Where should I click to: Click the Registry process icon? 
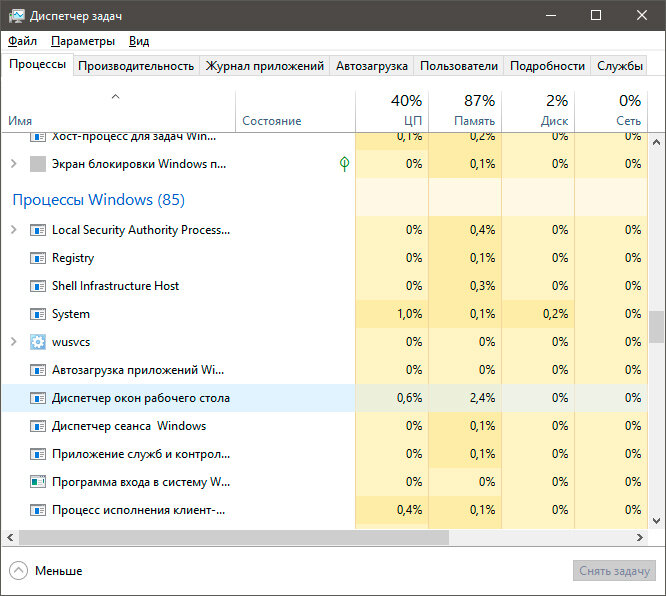tap(38, 258)
